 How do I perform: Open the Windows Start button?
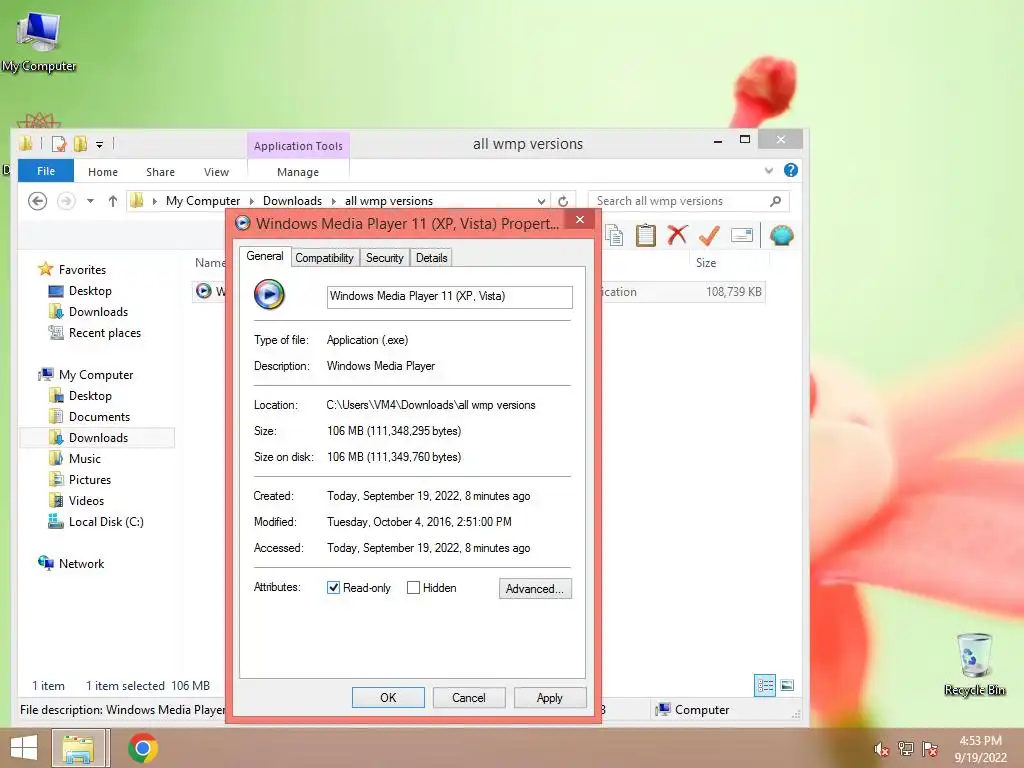24,748
